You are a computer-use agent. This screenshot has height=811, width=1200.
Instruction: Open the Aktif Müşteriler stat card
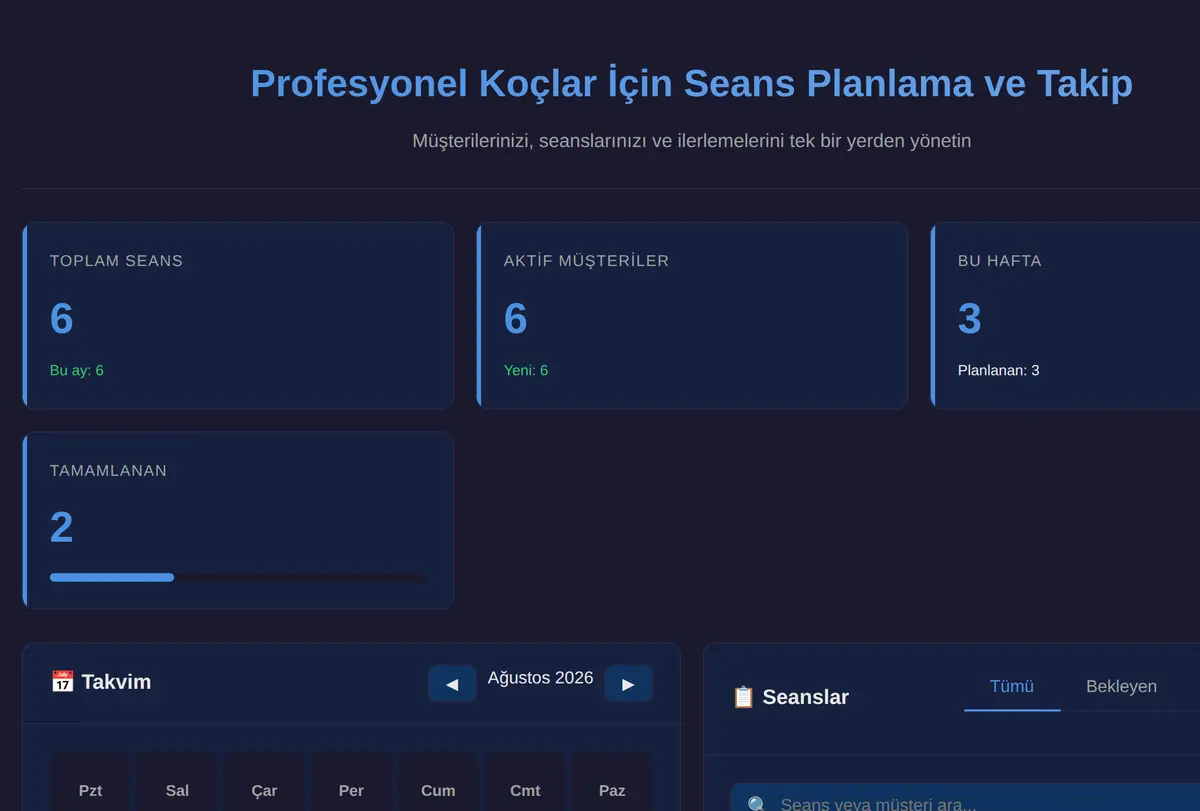click(692, 316)
